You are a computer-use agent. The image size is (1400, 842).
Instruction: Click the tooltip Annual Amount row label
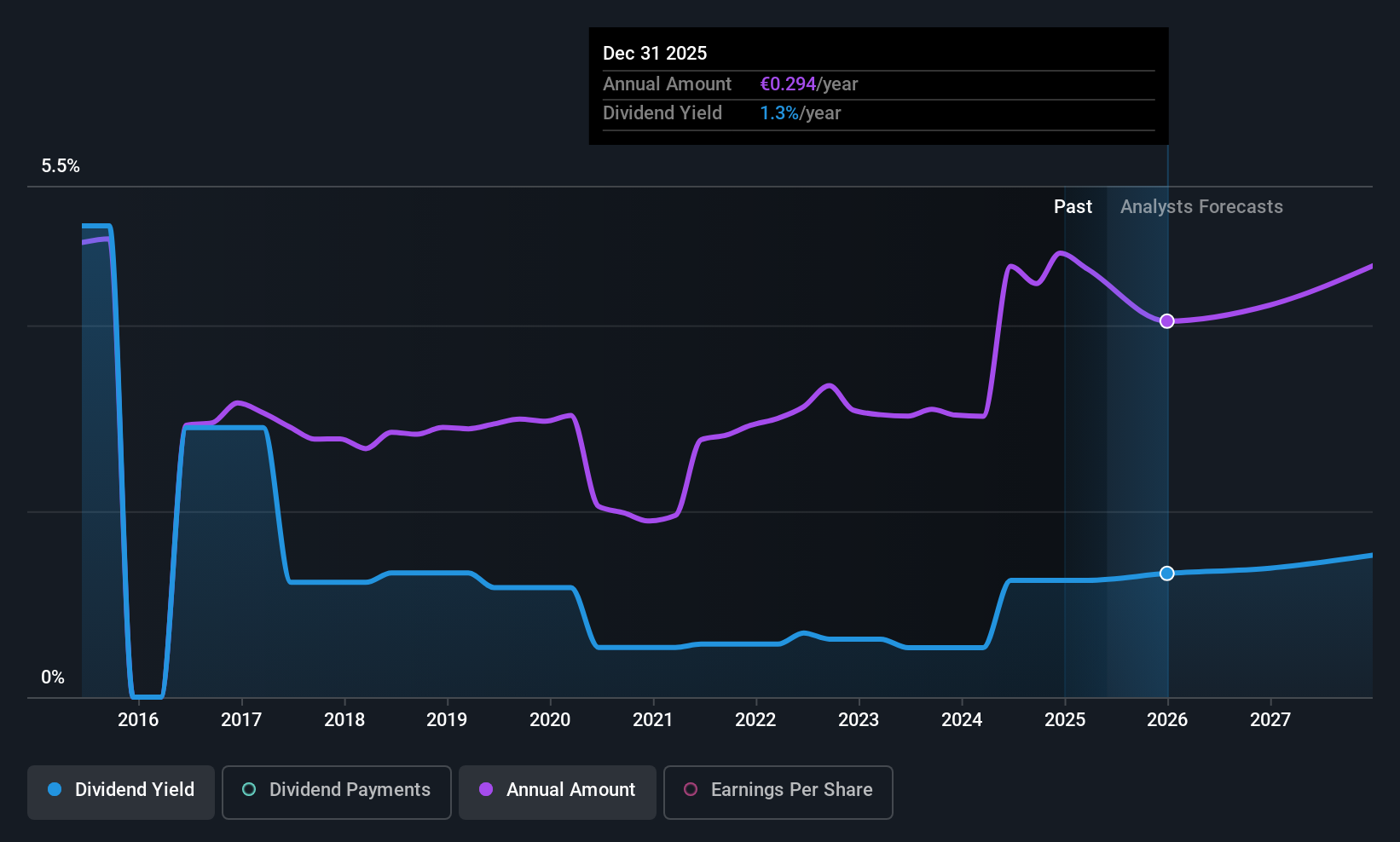[667, 84]
